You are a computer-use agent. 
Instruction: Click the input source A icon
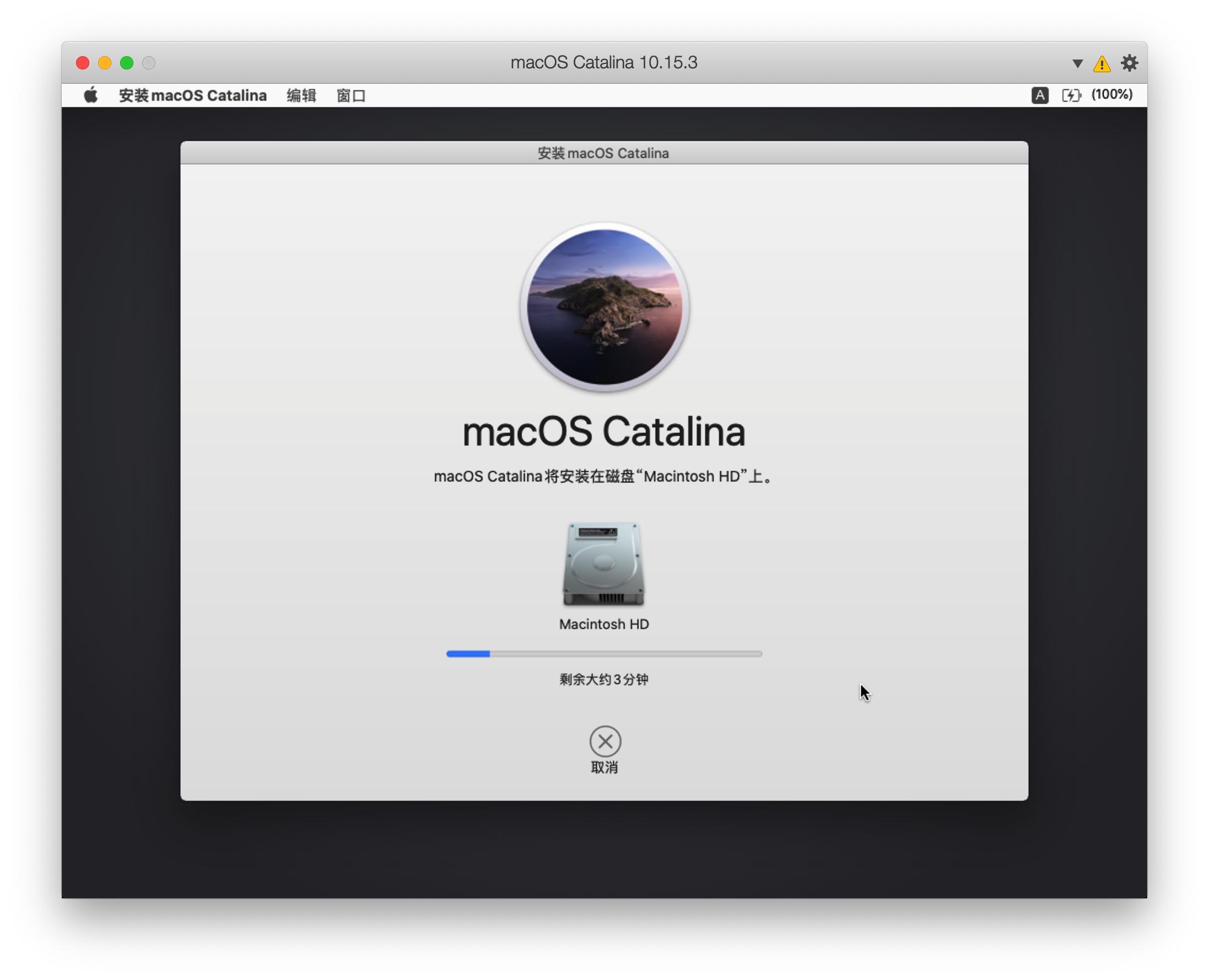[x=1040, y=95]
